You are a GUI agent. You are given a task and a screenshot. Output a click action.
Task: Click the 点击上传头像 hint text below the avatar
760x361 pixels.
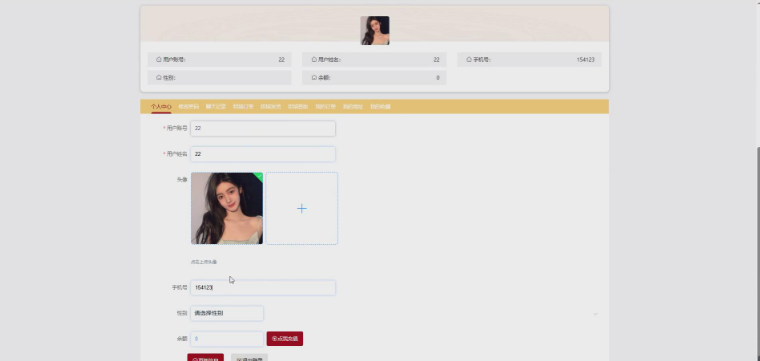[204, 262]
